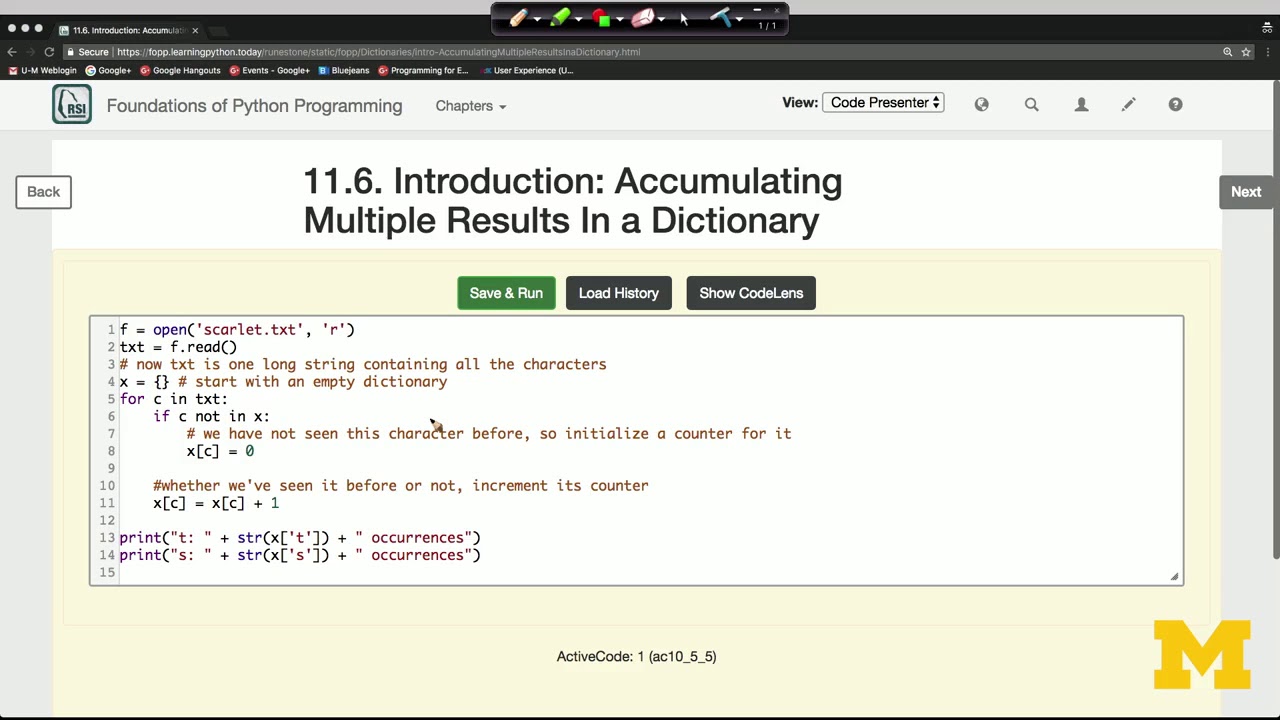Screen dimensions: 1280x720
Task: Click the print "s: " occurrences line
Action: coord(300,555)
